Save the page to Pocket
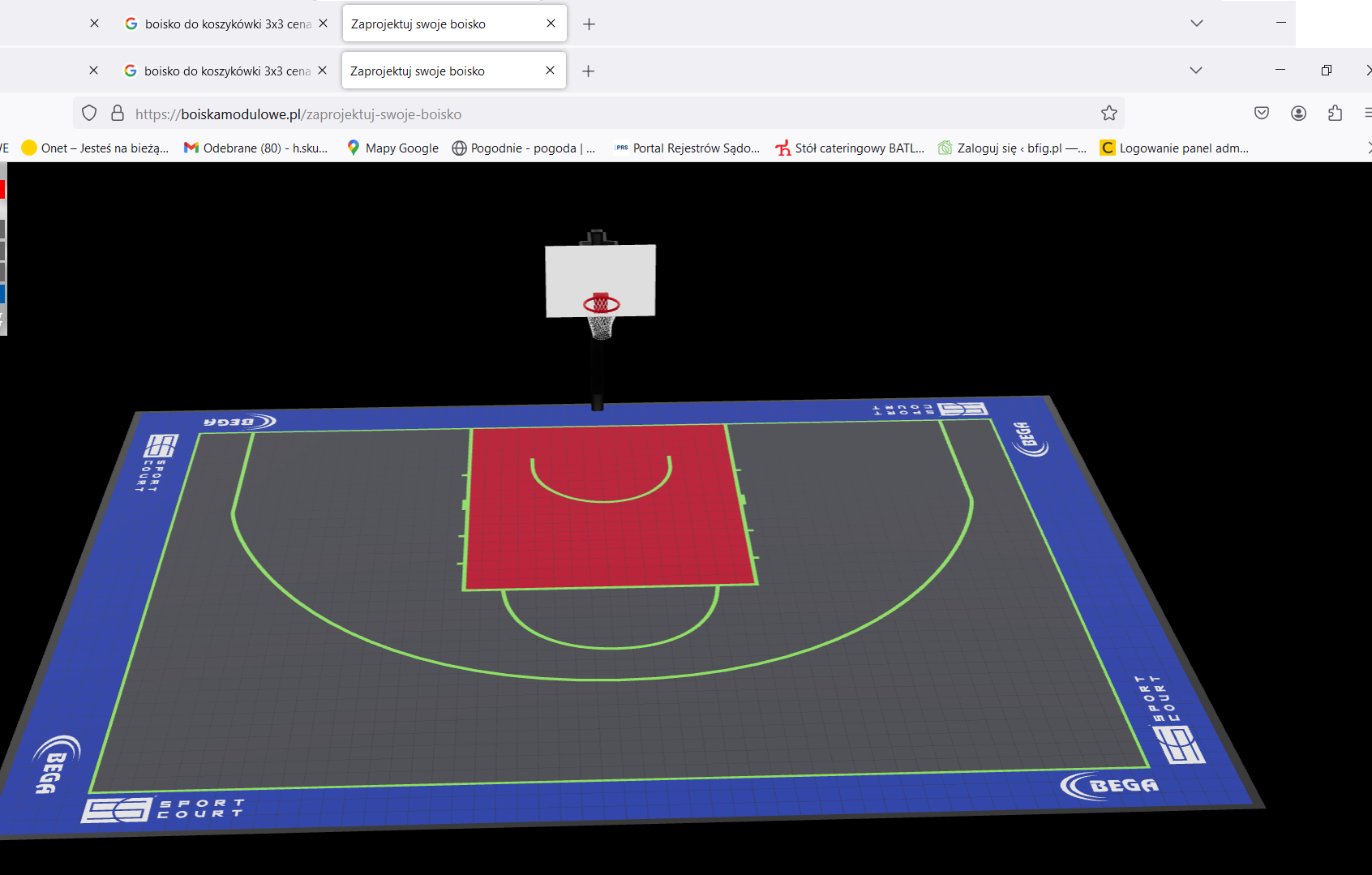 (1261, 114)
